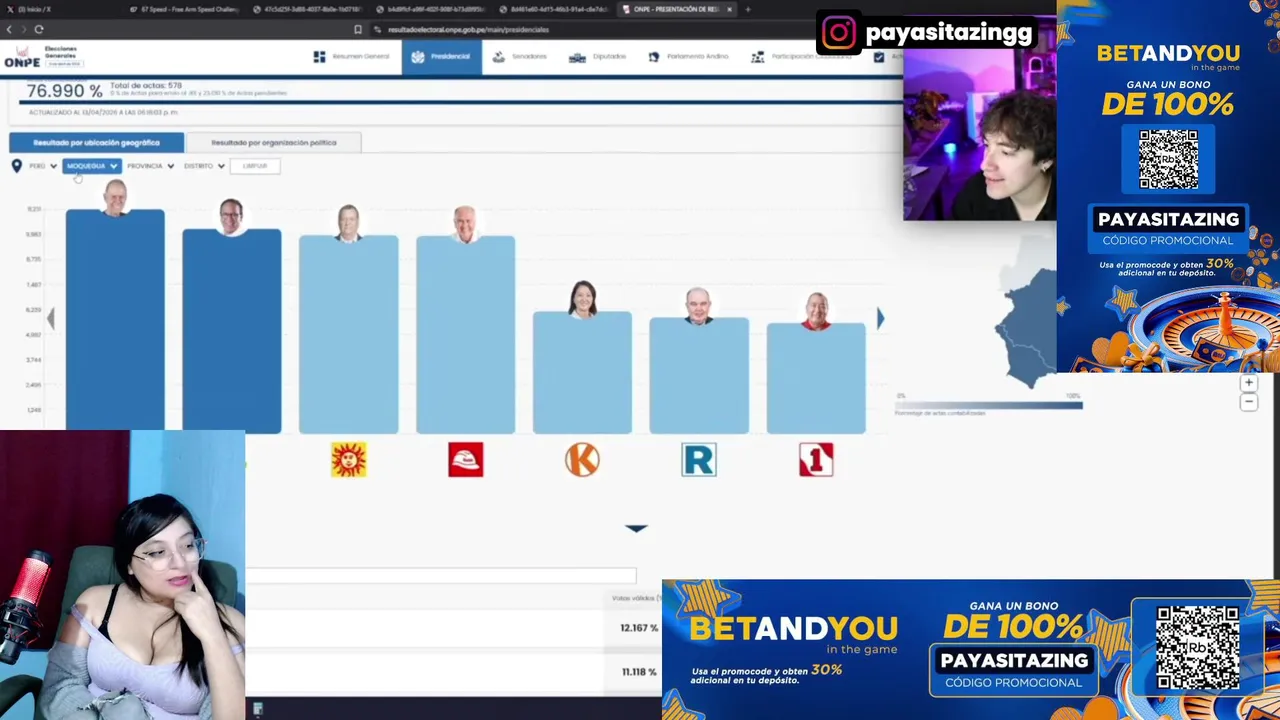Switch to Resultado por ubicación geográfica tab
The height and width of the screenshot is (720, 1280).
coord(96,143)
